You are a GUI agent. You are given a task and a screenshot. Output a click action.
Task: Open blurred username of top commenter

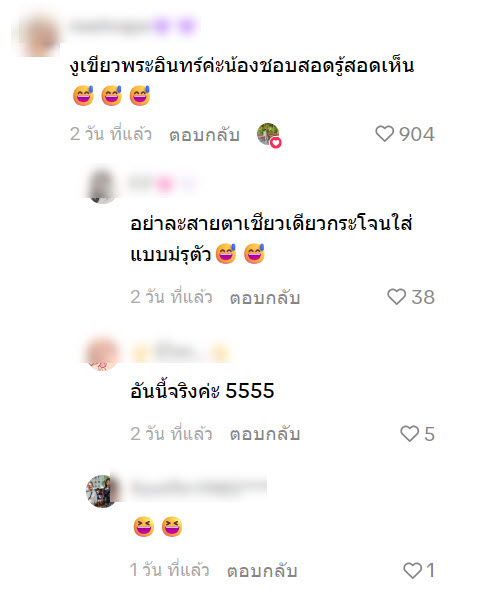coord(132,26)
